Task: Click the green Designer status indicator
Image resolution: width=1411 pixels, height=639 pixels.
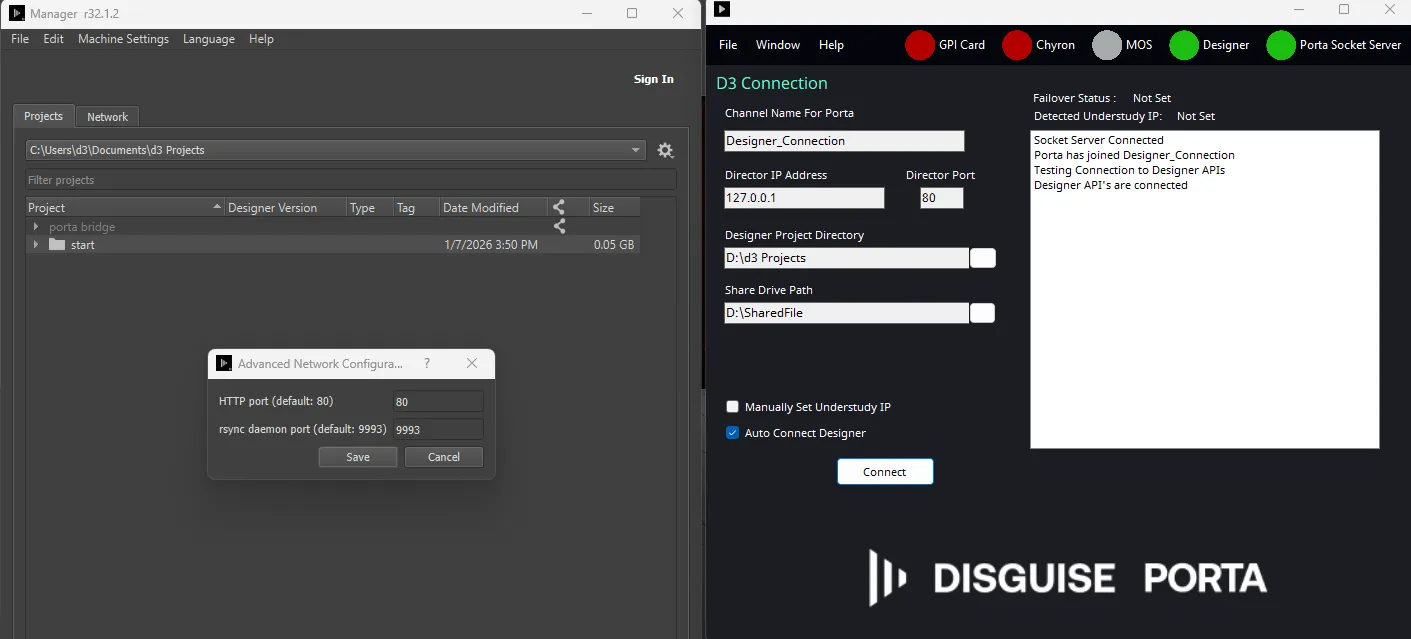Action: pos(1185,45)
